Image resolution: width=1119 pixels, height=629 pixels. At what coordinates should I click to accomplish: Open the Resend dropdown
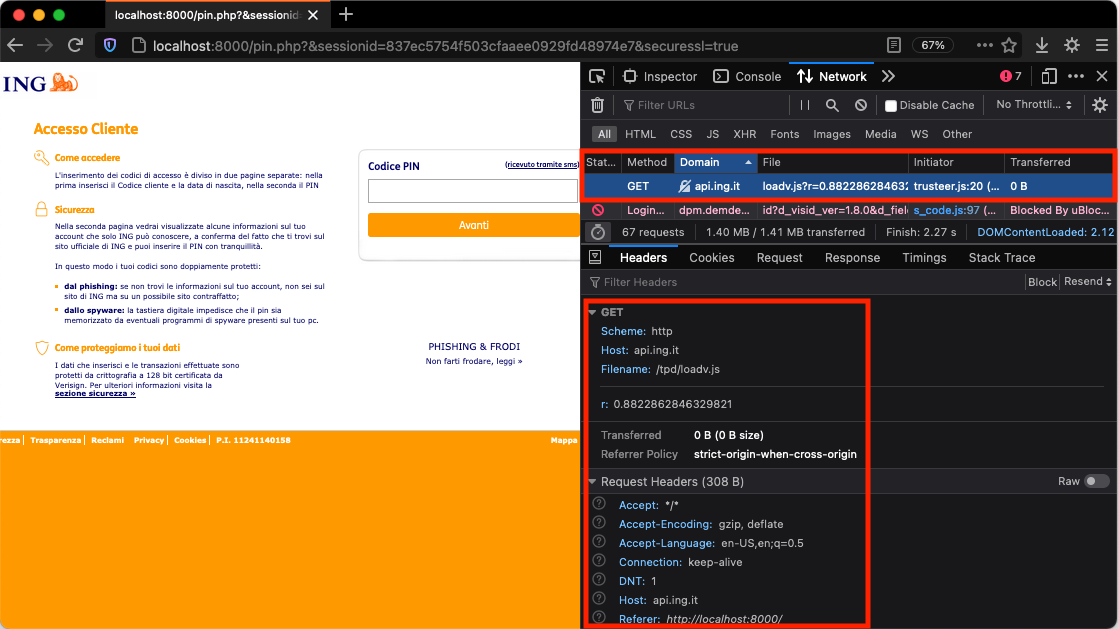click(1087, 282)
